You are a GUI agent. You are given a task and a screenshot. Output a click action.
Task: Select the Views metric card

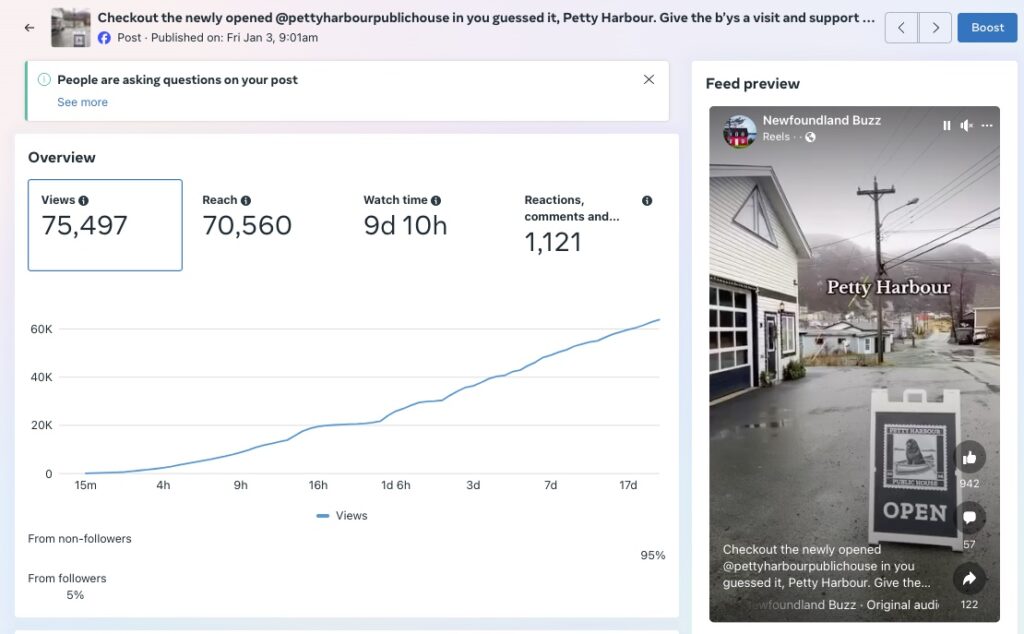click(105, 225)
